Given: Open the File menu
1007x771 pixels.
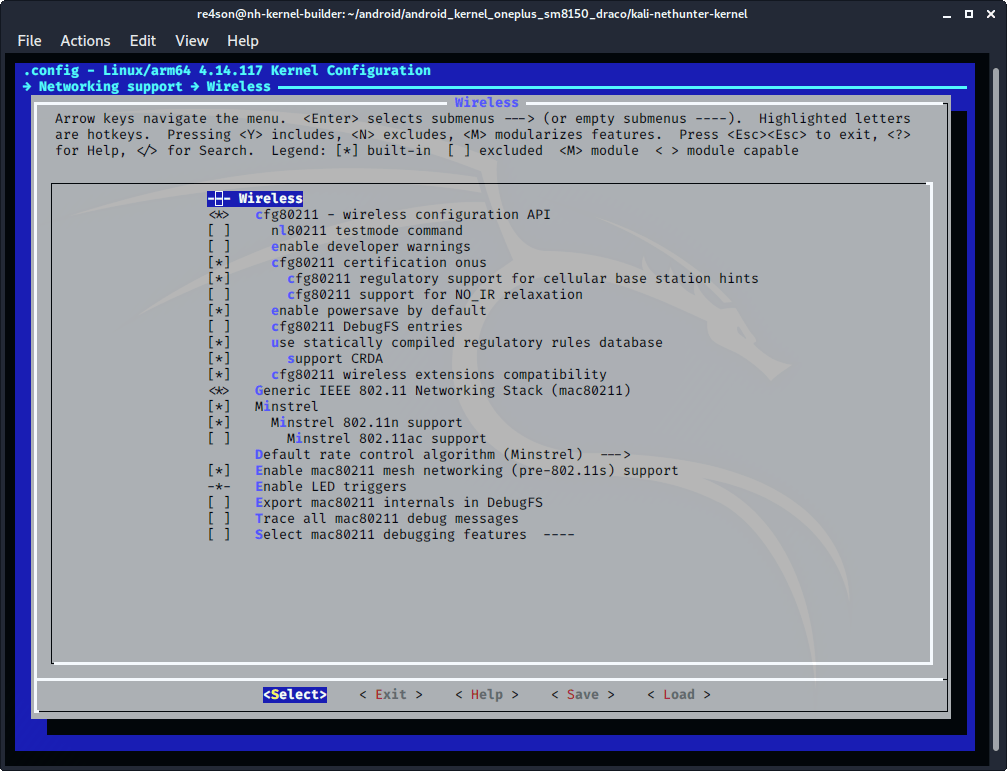Looking at the screenshot, I should (29, 41).
